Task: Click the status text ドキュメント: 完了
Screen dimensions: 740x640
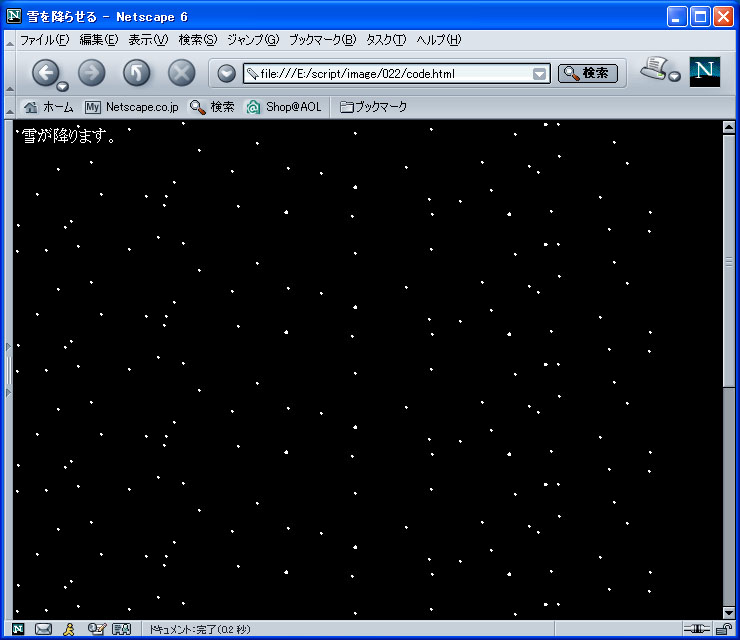Action: [x=200, y=629]
